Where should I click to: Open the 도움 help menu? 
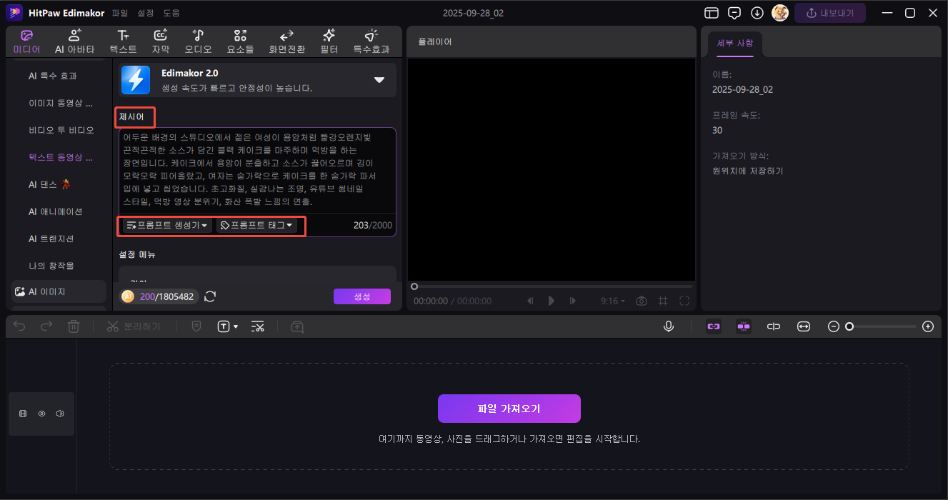click(172, 13)
